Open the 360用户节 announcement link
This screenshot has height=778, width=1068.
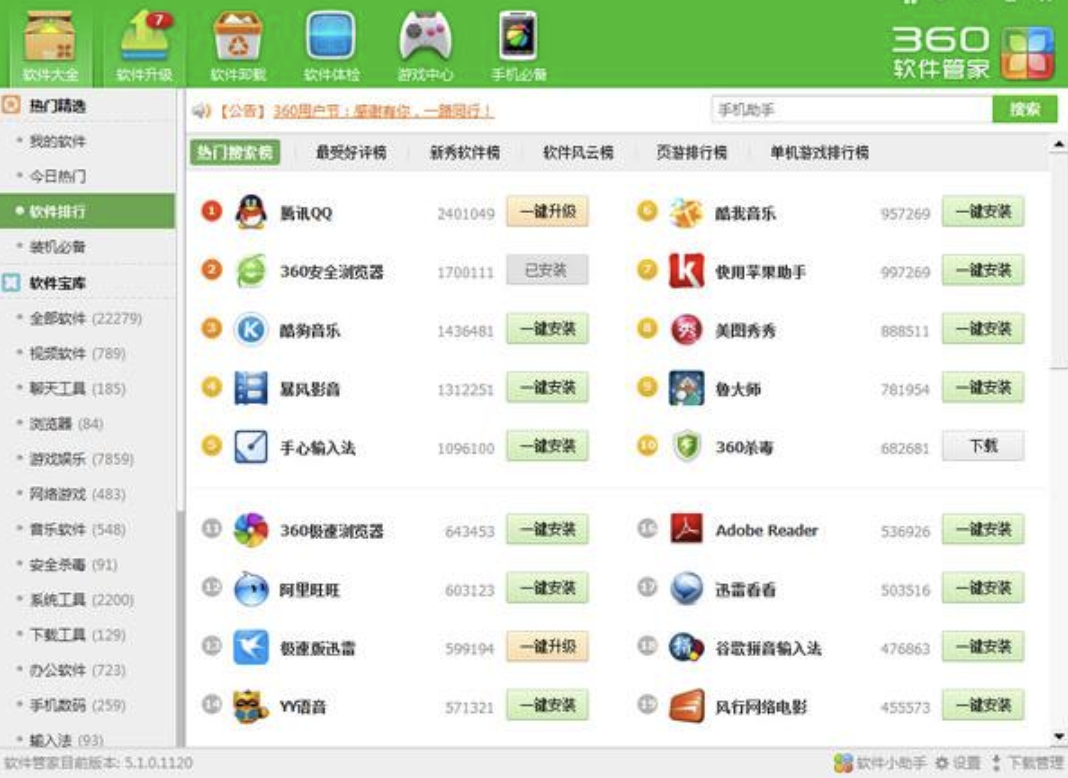point(383,111)
